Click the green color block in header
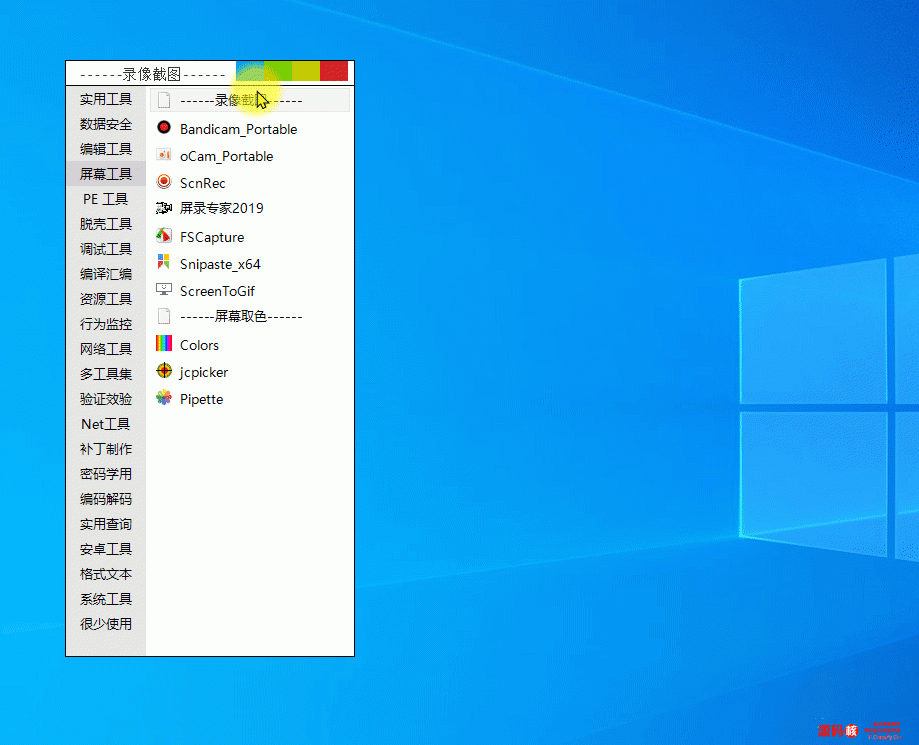The image size is (919, 745). (x=278, y=71)
